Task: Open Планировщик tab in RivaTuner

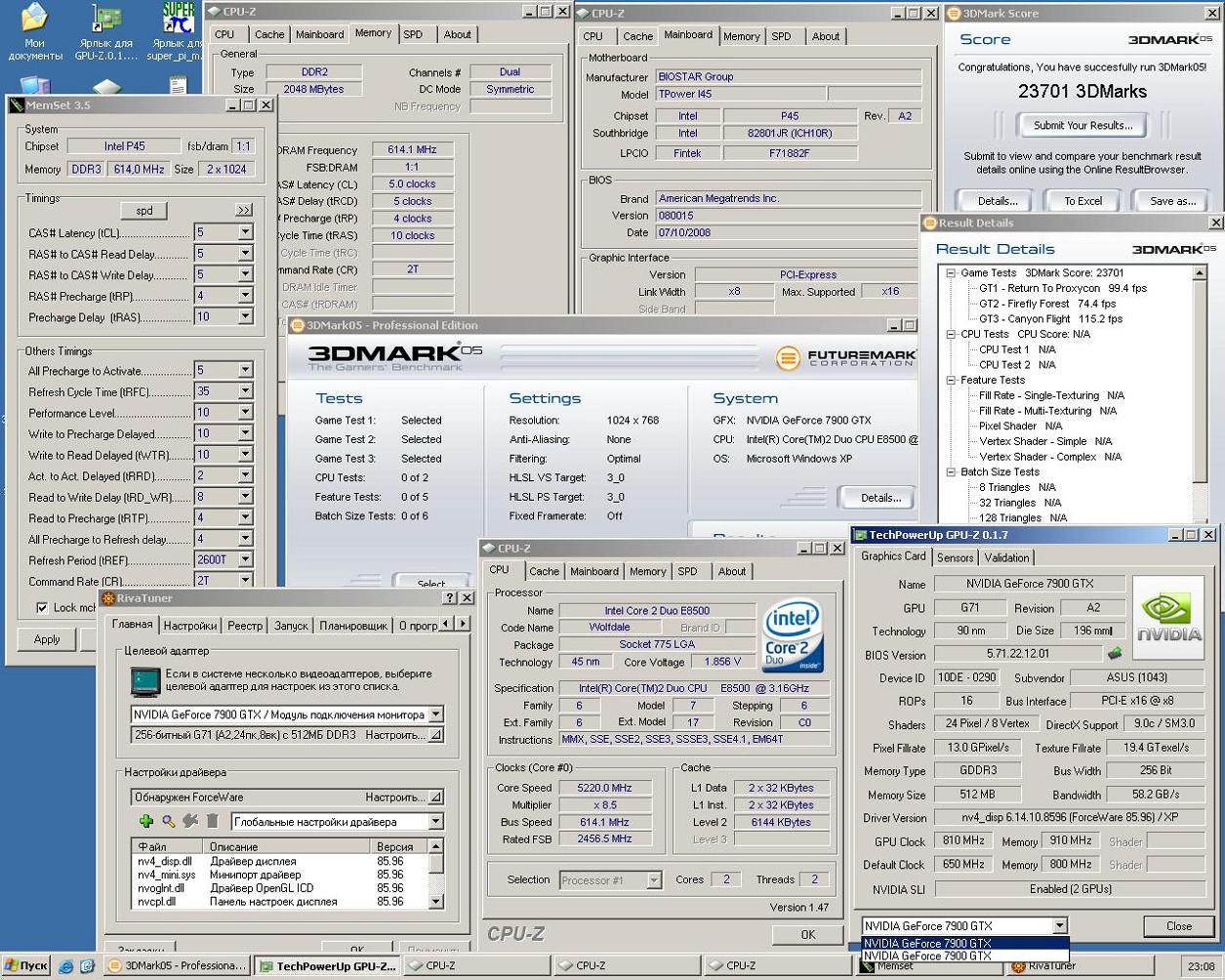Action: pos(353,626)
